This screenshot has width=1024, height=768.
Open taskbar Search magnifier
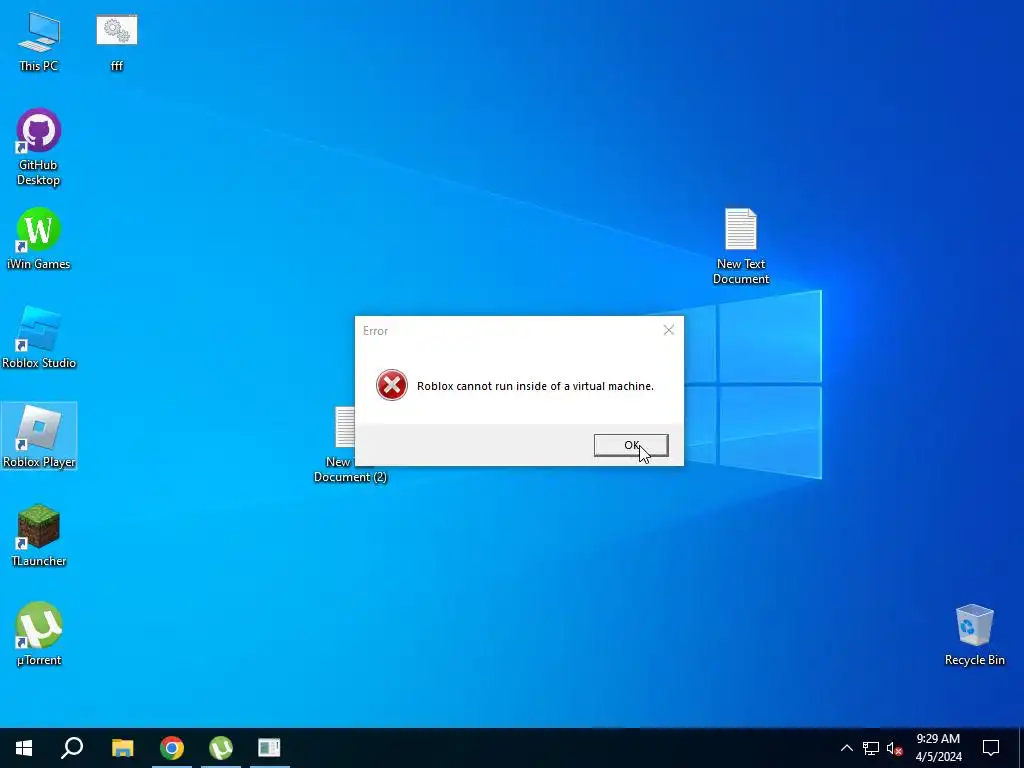tap(72, 748)
